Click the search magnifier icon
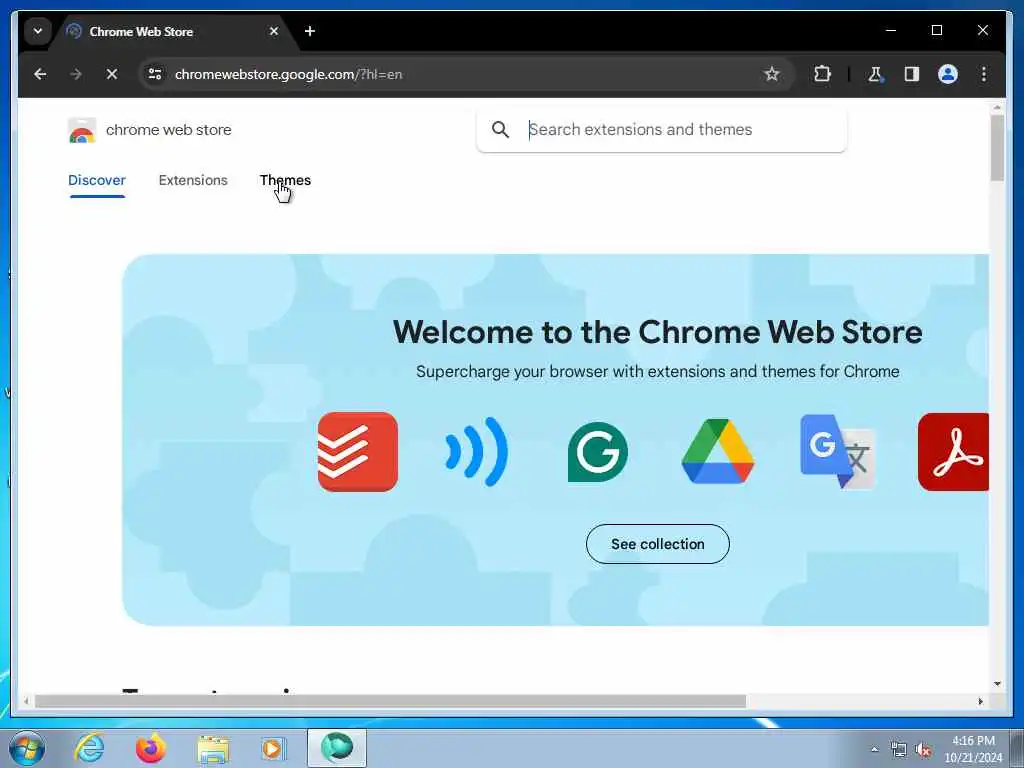 point(500,129)
